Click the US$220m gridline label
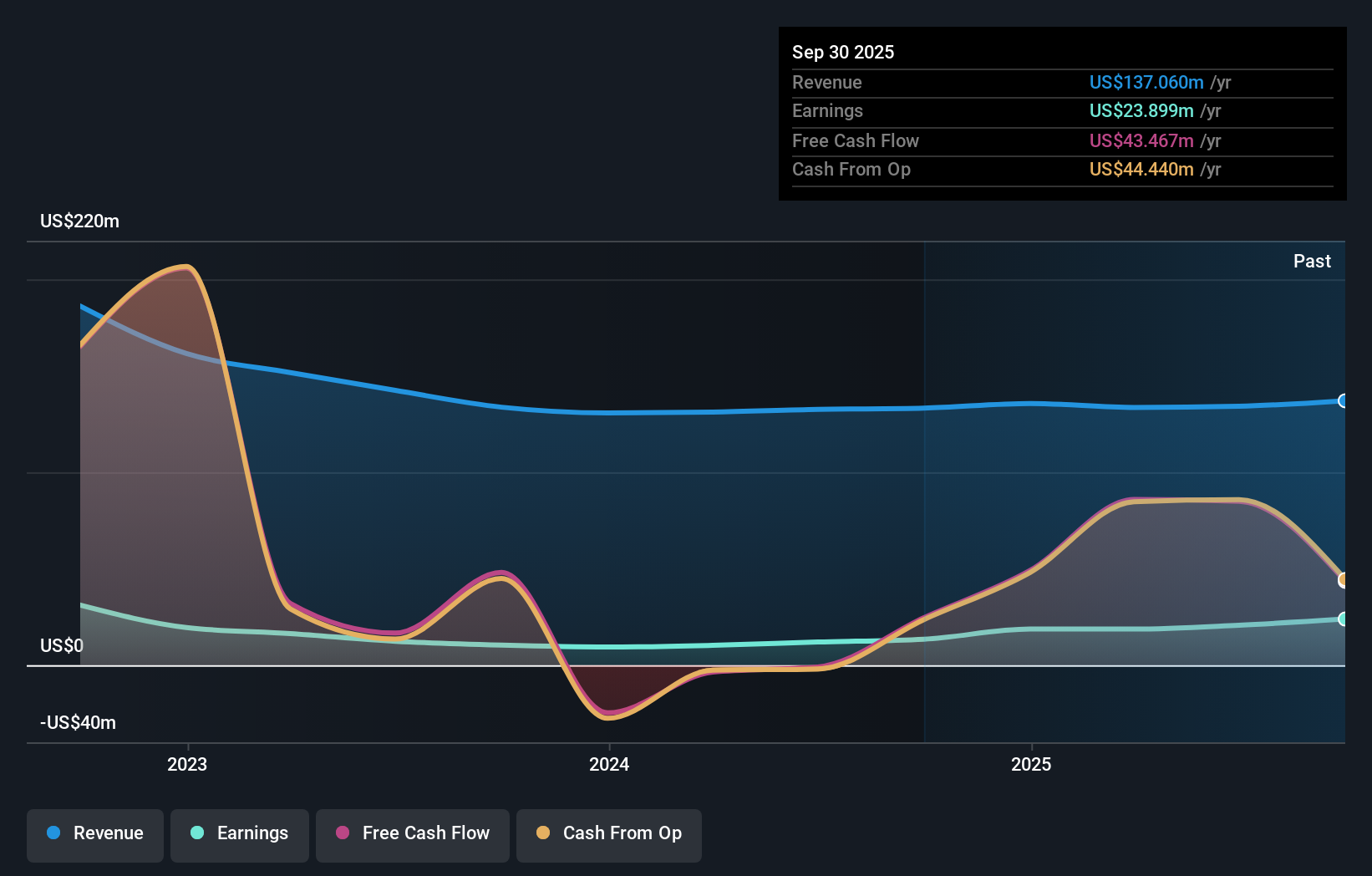Viewport: 1372px width, 876px height. click(79, 221)
